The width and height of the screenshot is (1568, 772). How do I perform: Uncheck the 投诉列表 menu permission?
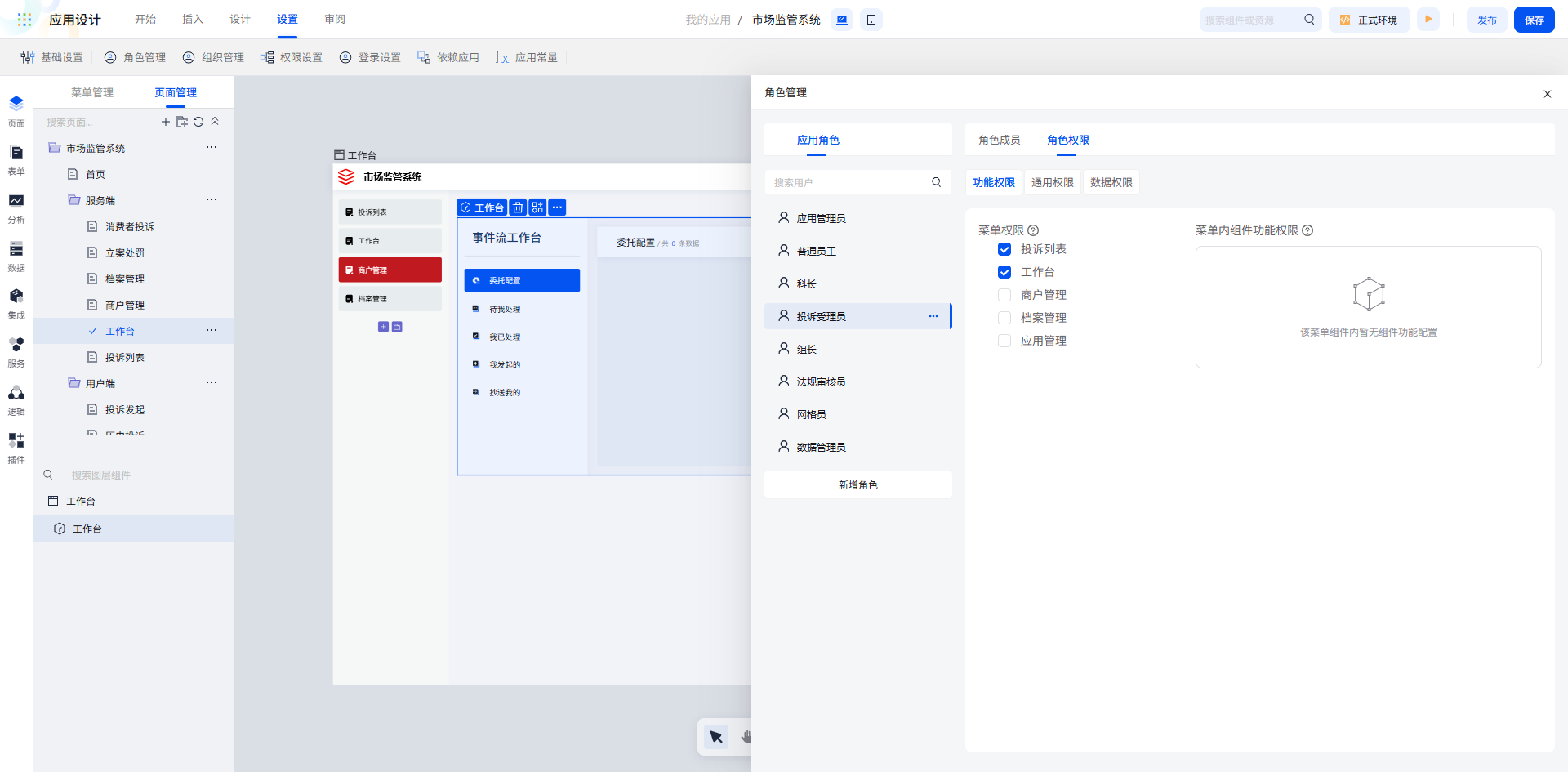coord(1004,249)
